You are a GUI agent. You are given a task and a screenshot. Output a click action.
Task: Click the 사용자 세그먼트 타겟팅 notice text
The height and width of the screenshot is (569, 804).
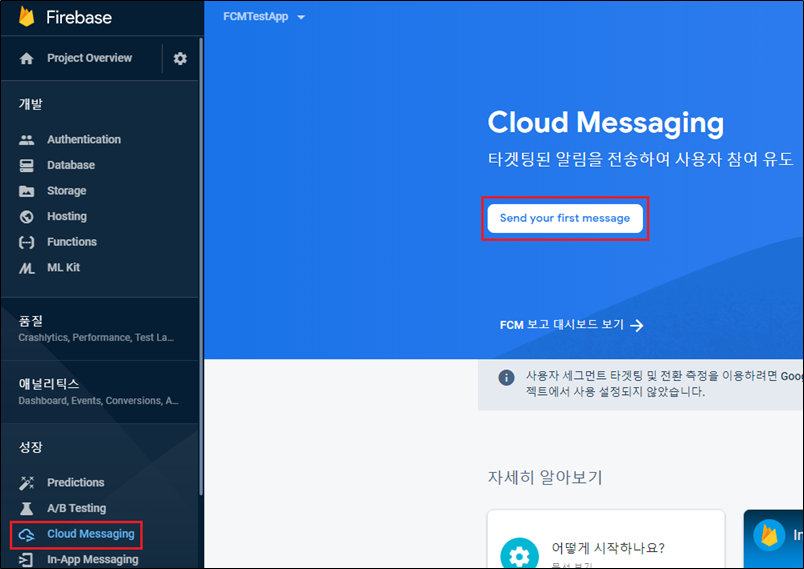665,384
